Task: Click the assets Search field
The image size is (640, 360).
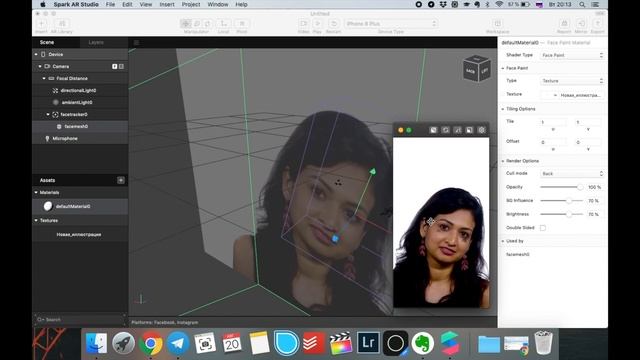Action: click(x=80, y=320)
